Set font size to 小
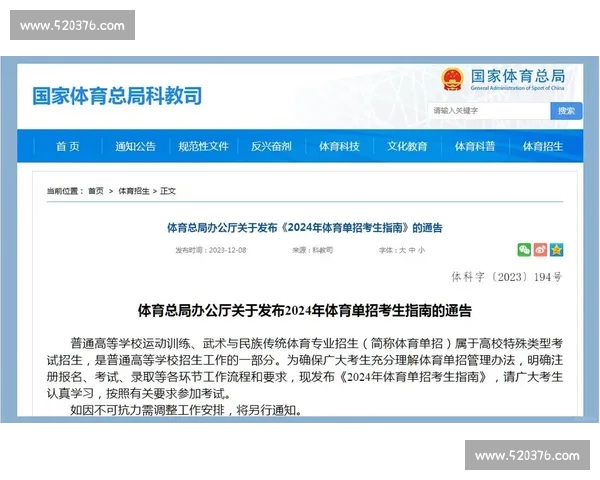This screenshot has width=600, height=480. [x=421, y=250]
